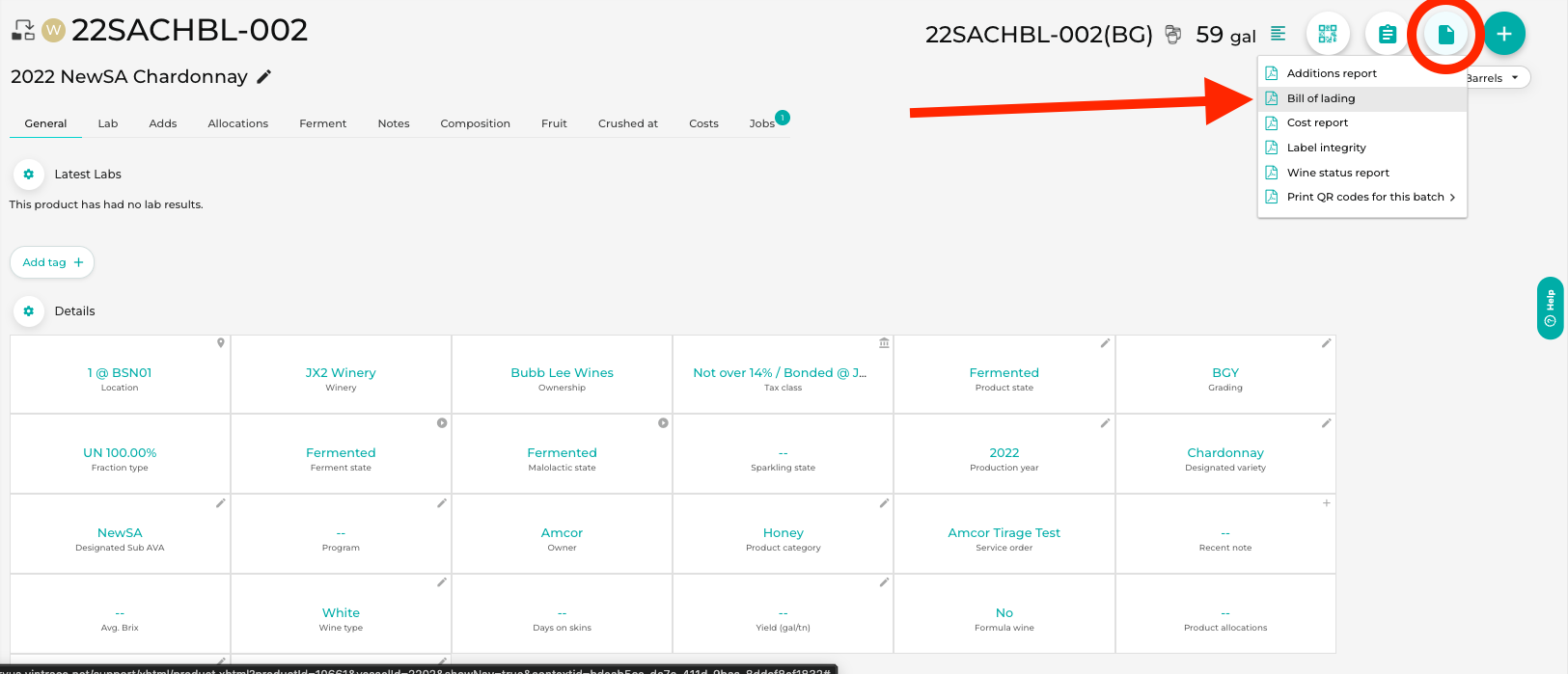This screenshot has width=1568, height=674.
Task: Open the QR code scanner button
Action: [1328, 34]
